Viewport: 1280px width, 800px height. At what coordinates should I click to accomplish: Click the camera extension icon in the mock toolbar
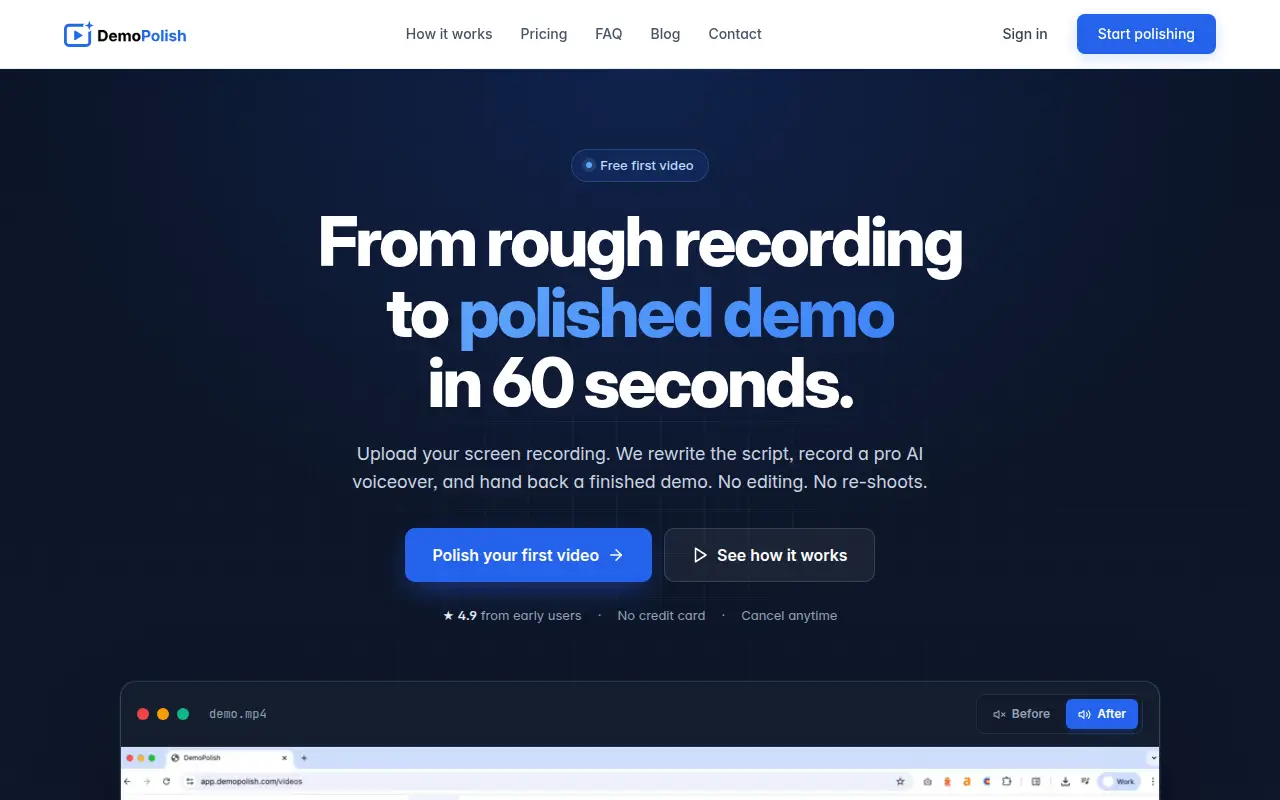point(927,782)
